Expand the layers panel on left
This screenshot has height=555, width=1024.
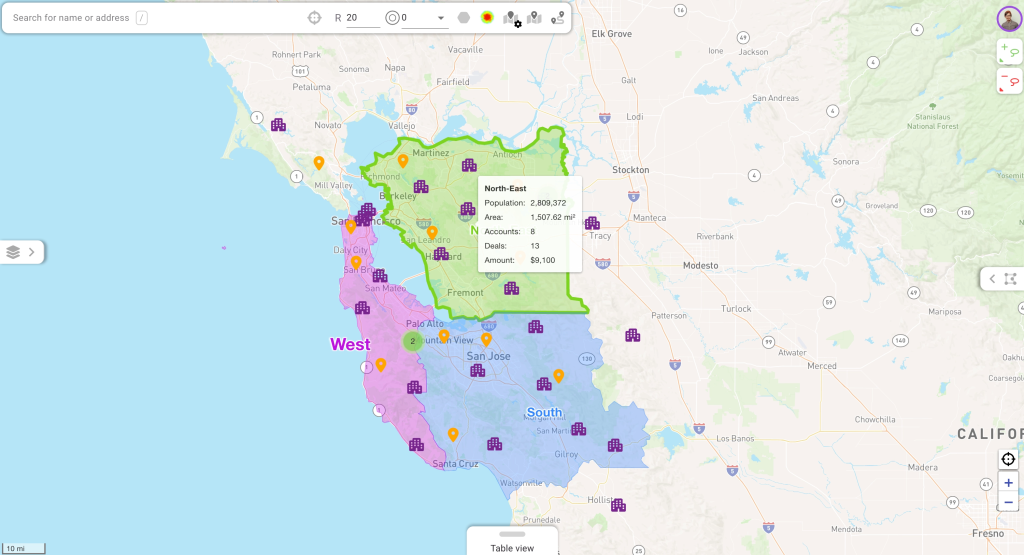pos(21,252)
